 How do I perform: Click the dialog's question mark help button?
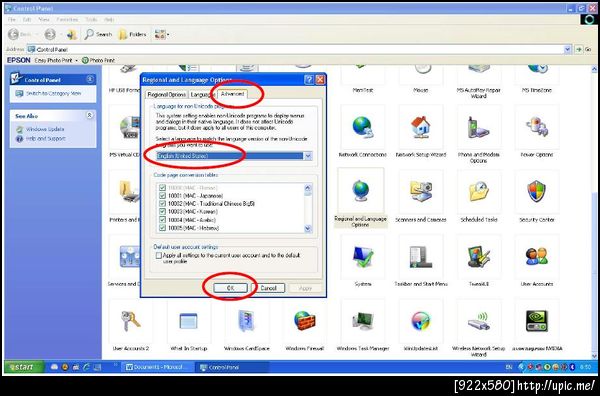(x=309, y=80)
